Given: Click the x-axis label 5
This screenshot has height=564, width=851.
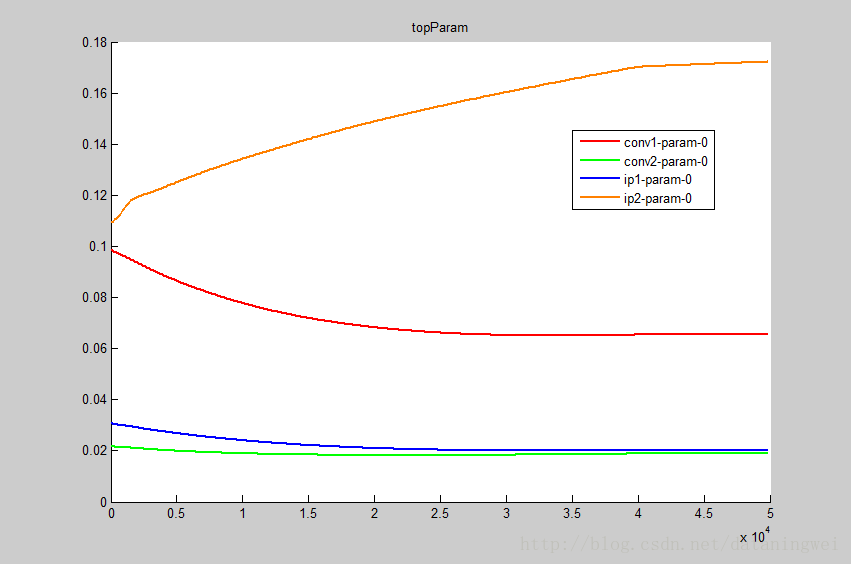Looking at the screenshot, I should click(x=770, y=514).
